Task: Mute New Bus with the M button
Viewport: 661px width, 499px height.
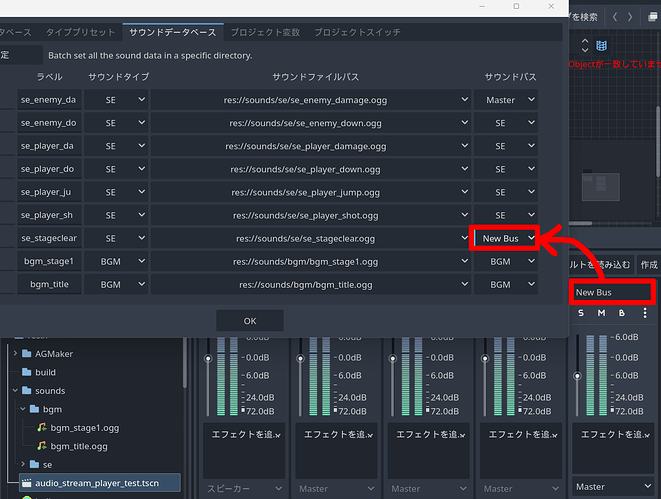Action: pos(601,314)
